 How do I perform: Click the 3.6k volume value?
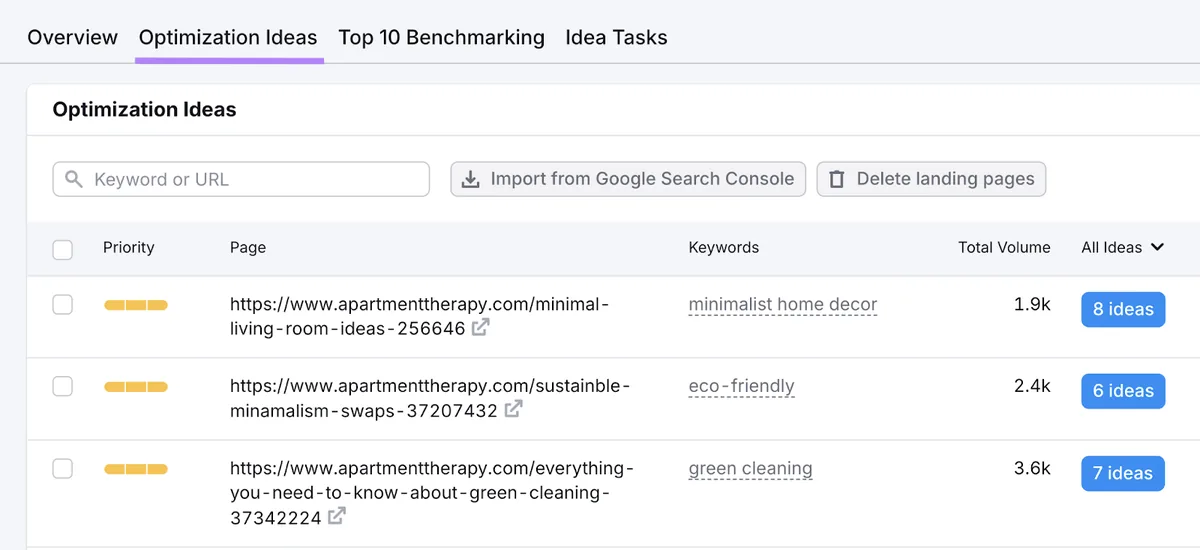1032,468
